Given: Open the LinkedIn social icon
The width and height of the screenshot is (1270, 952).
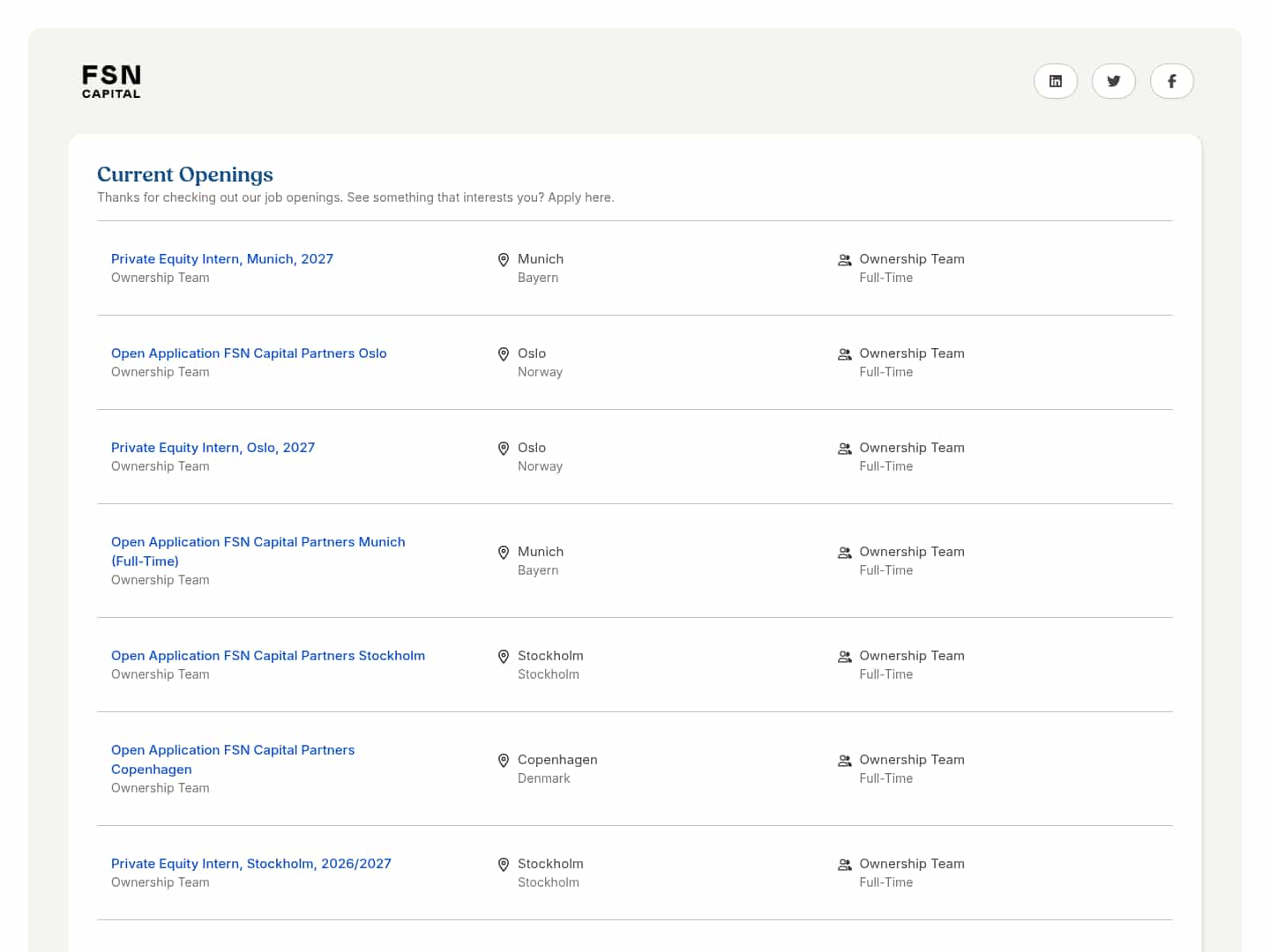Looking at the screenshot, I should click(1055, 81).
